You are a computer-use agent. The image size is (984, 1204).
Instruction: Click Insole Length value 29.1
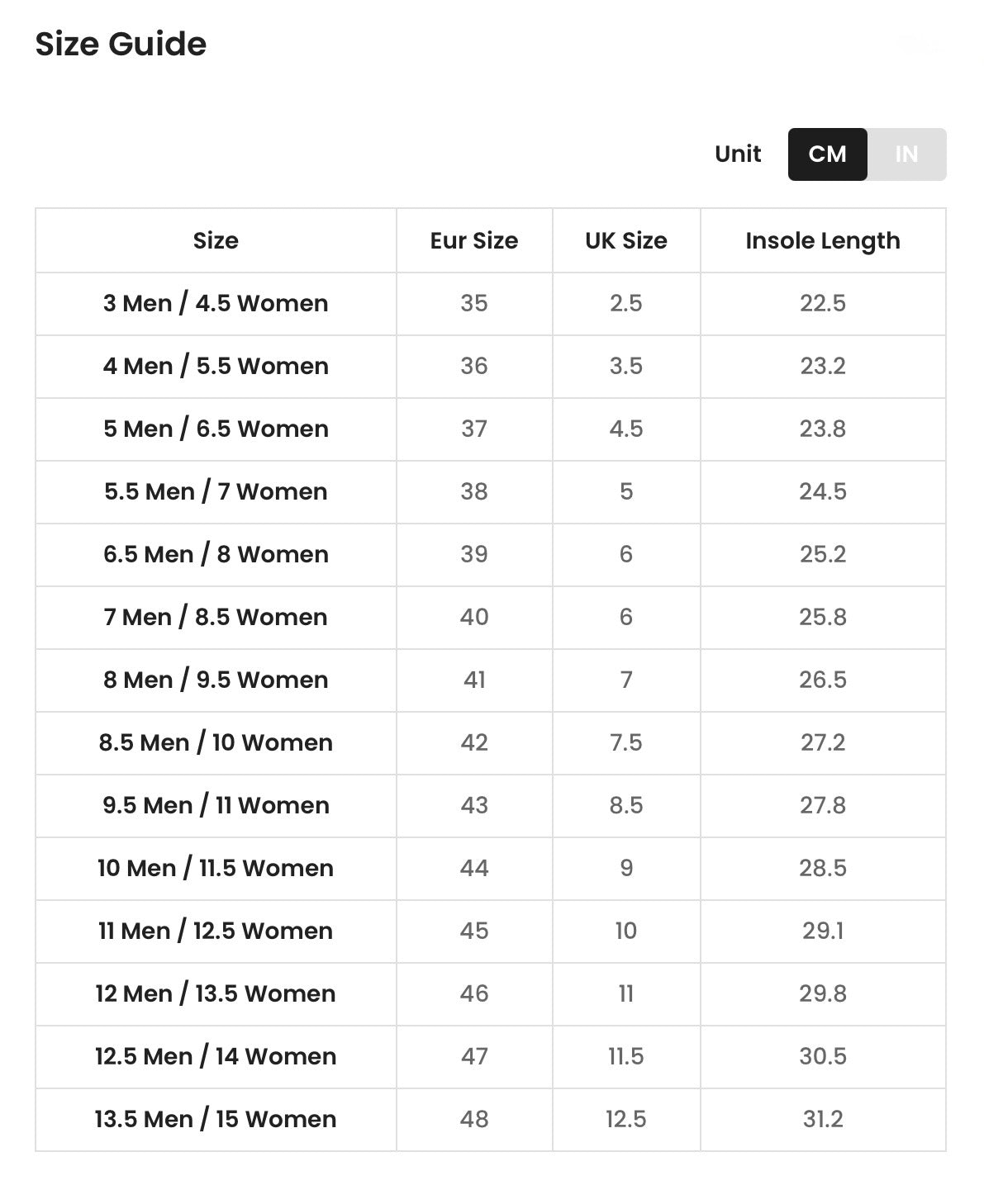point(823,931)
